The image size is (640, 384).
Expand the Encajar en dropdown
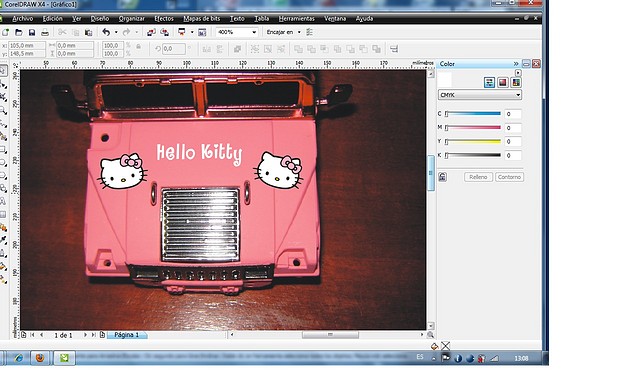click(x=299, y=32)
